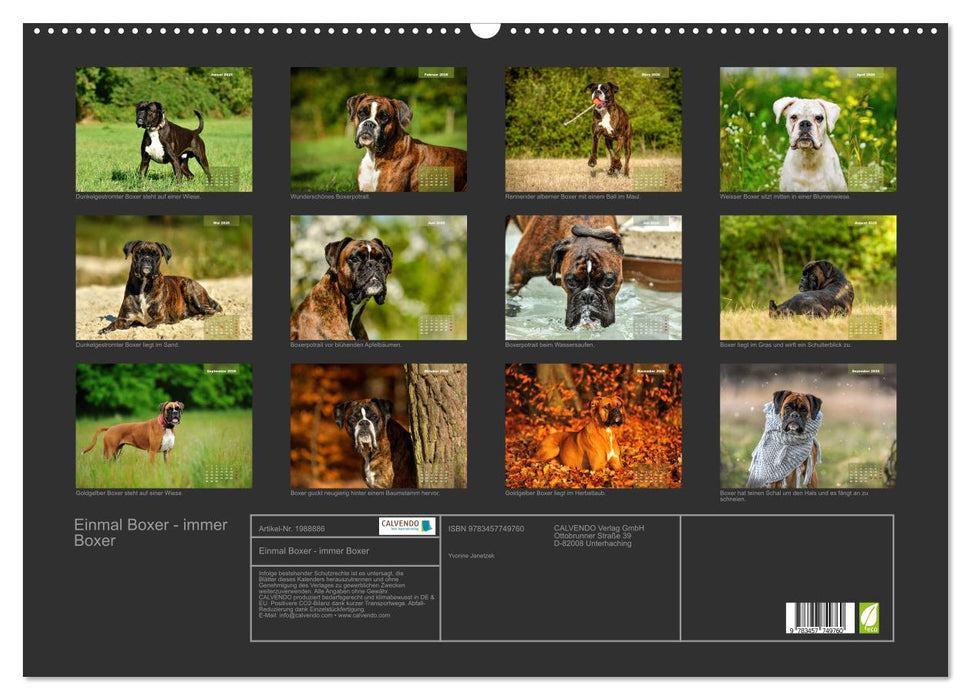Select the golden boxer in autumn leaves photo
The image size is (971, 700).
[x=593, y=425]
